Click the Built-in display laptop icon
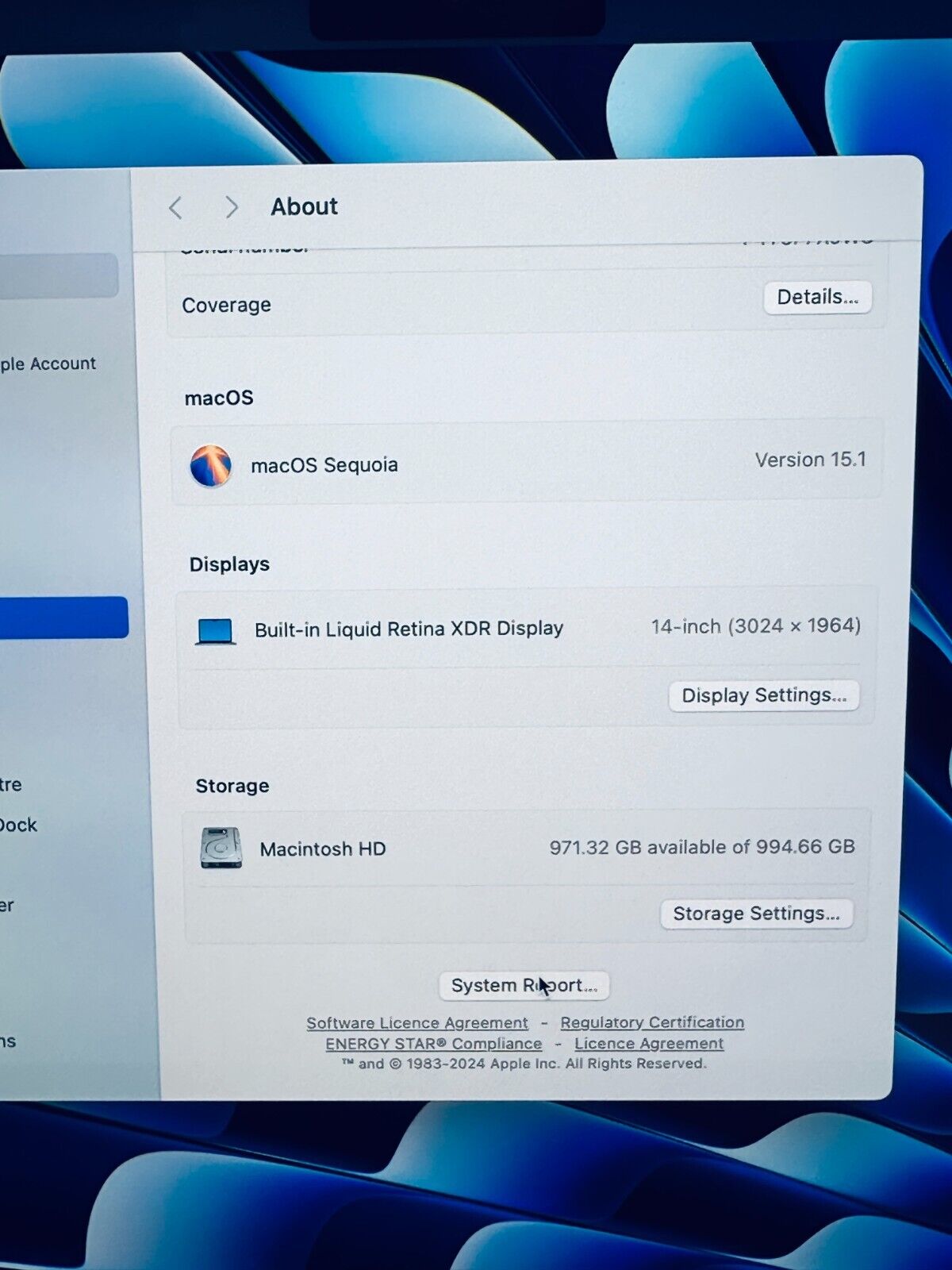This screenshot has height=1270, width=952. click(x=215, y=632)
